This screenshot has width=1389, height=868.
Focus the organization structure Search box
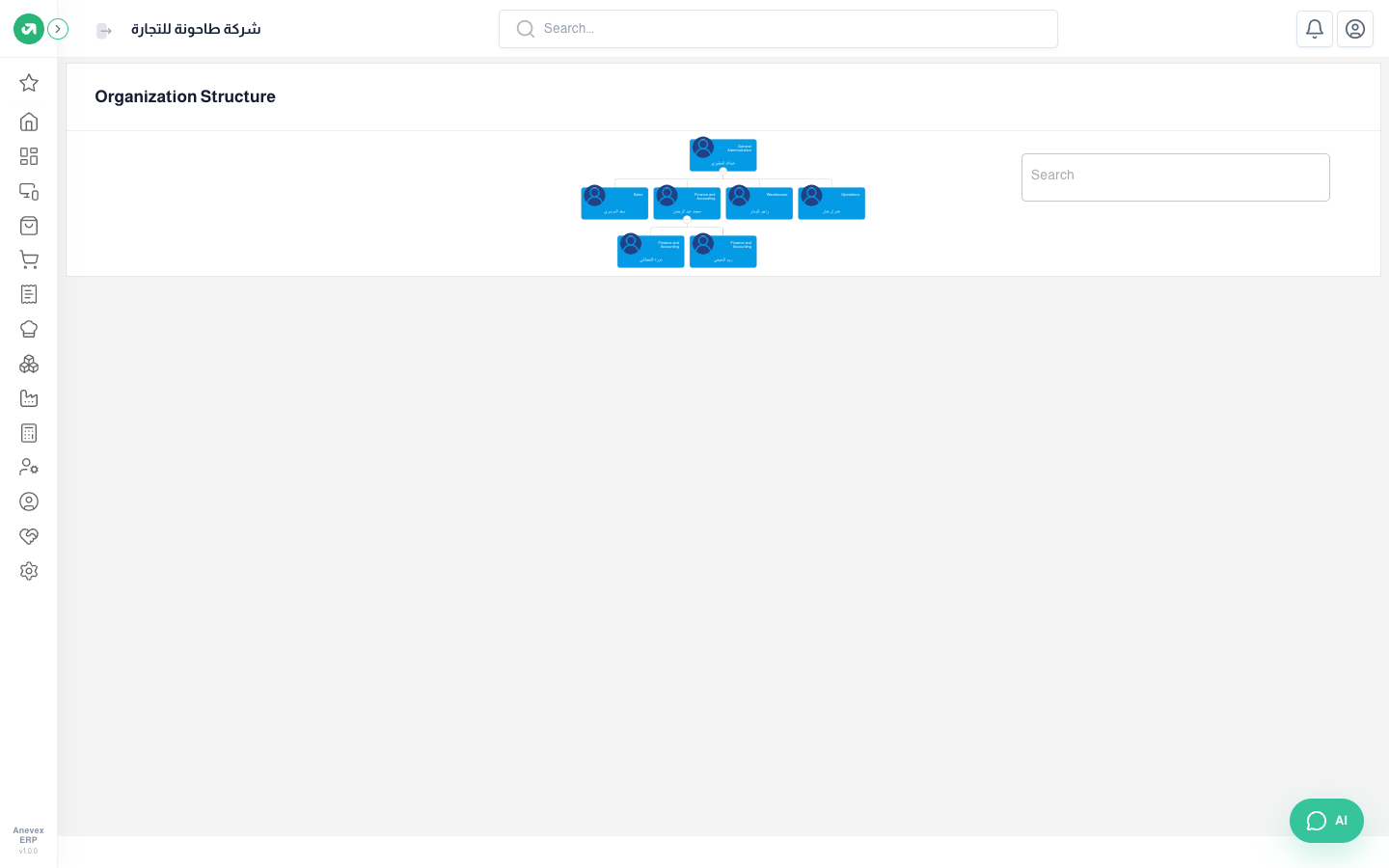[1176, 177]
